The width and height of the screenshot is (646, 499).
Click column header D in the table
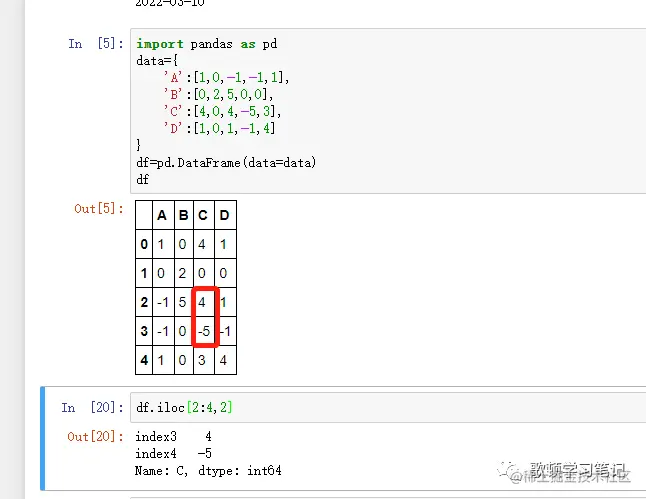click(x=225, y=215)
